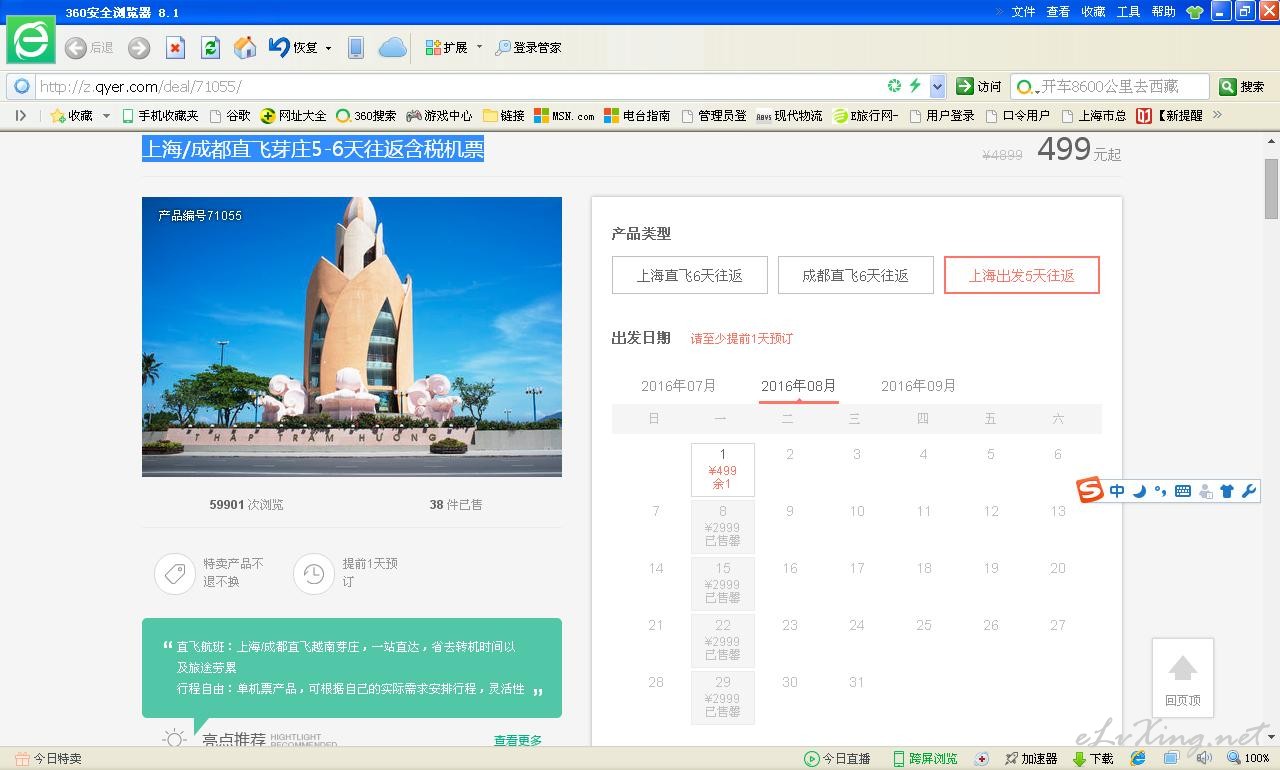The height and width of the screenshot is (770, 1280).
Task: Switch to the 2016年07月 month tab
Action: tap(679, 386)
